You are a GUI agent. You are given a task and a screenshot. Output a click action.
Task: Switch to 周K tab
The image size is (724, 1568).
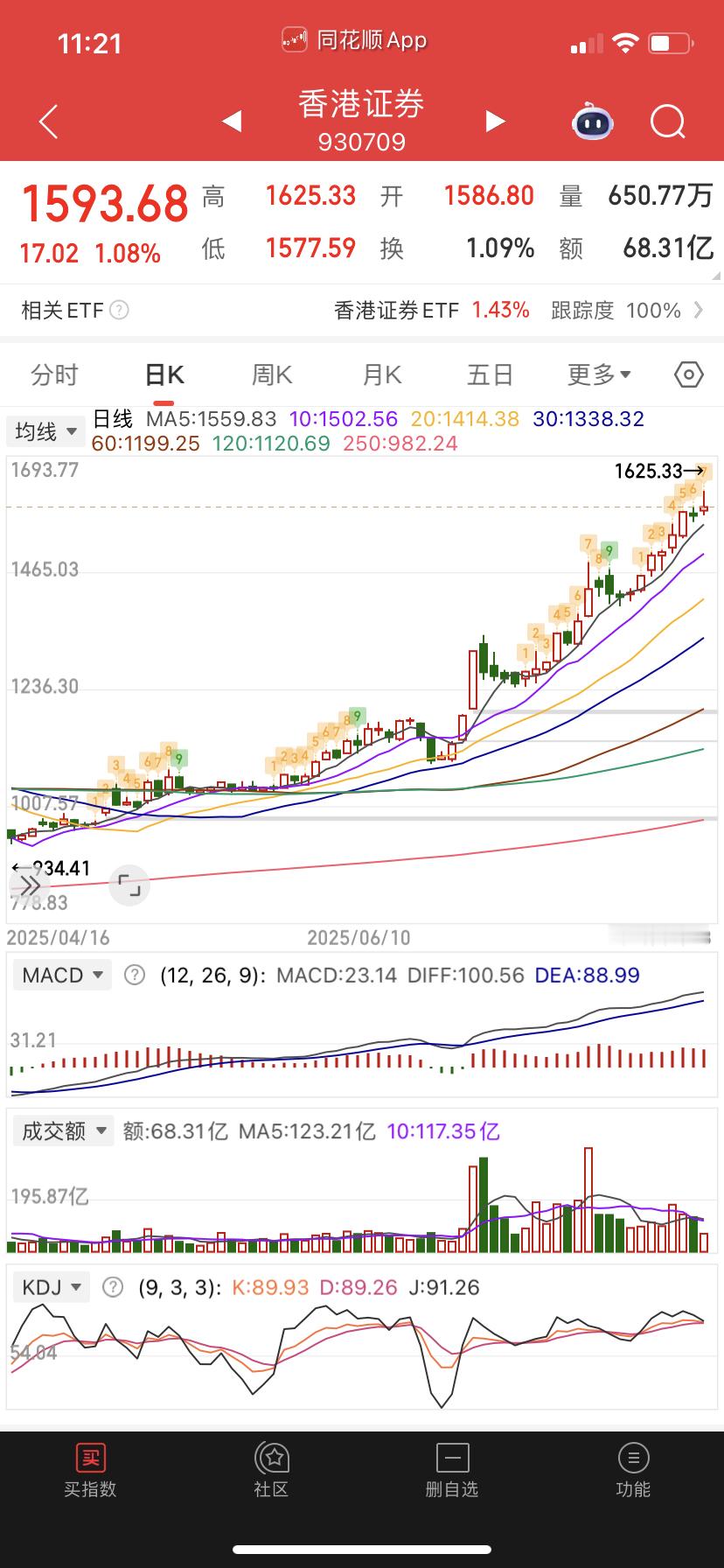(x=272, y=375)
